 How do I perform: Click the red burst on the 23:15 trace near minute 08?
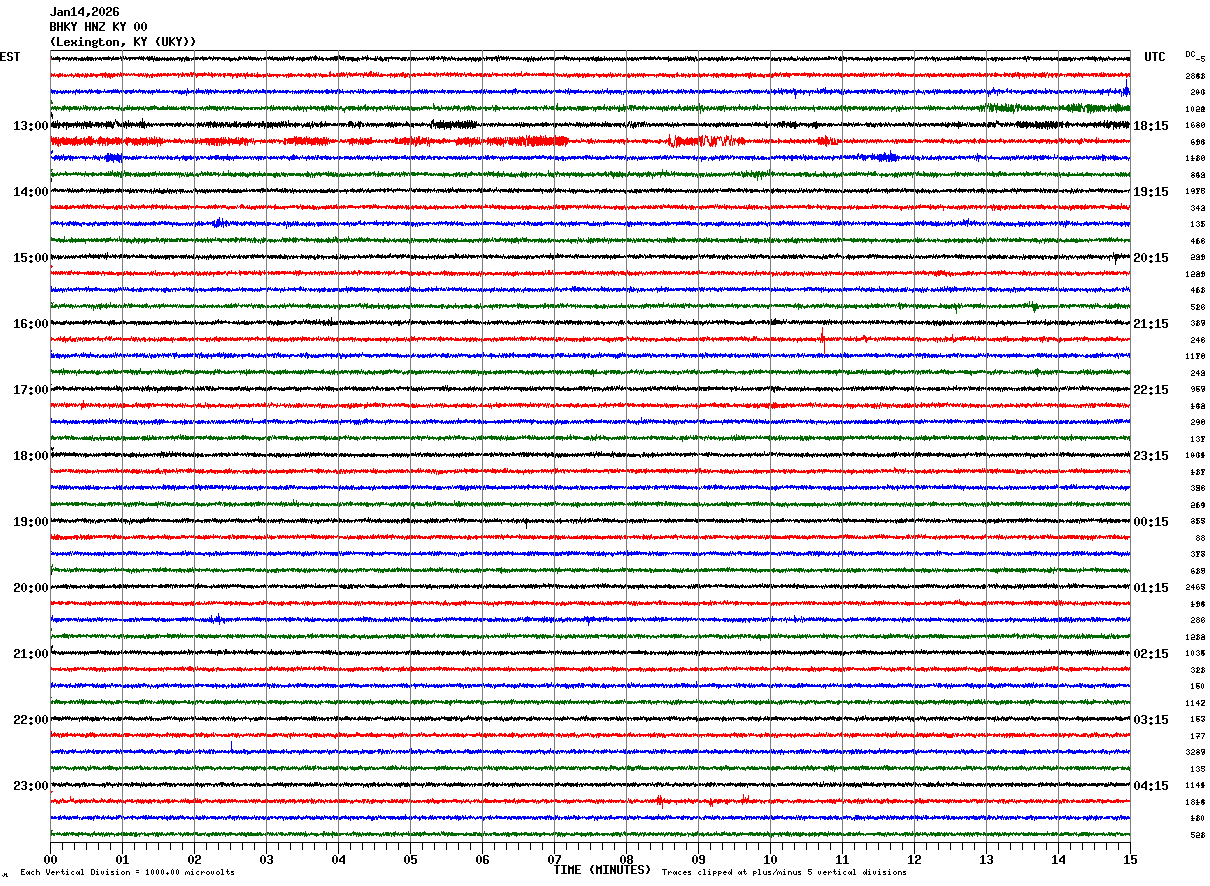click(x=660, y=801)
